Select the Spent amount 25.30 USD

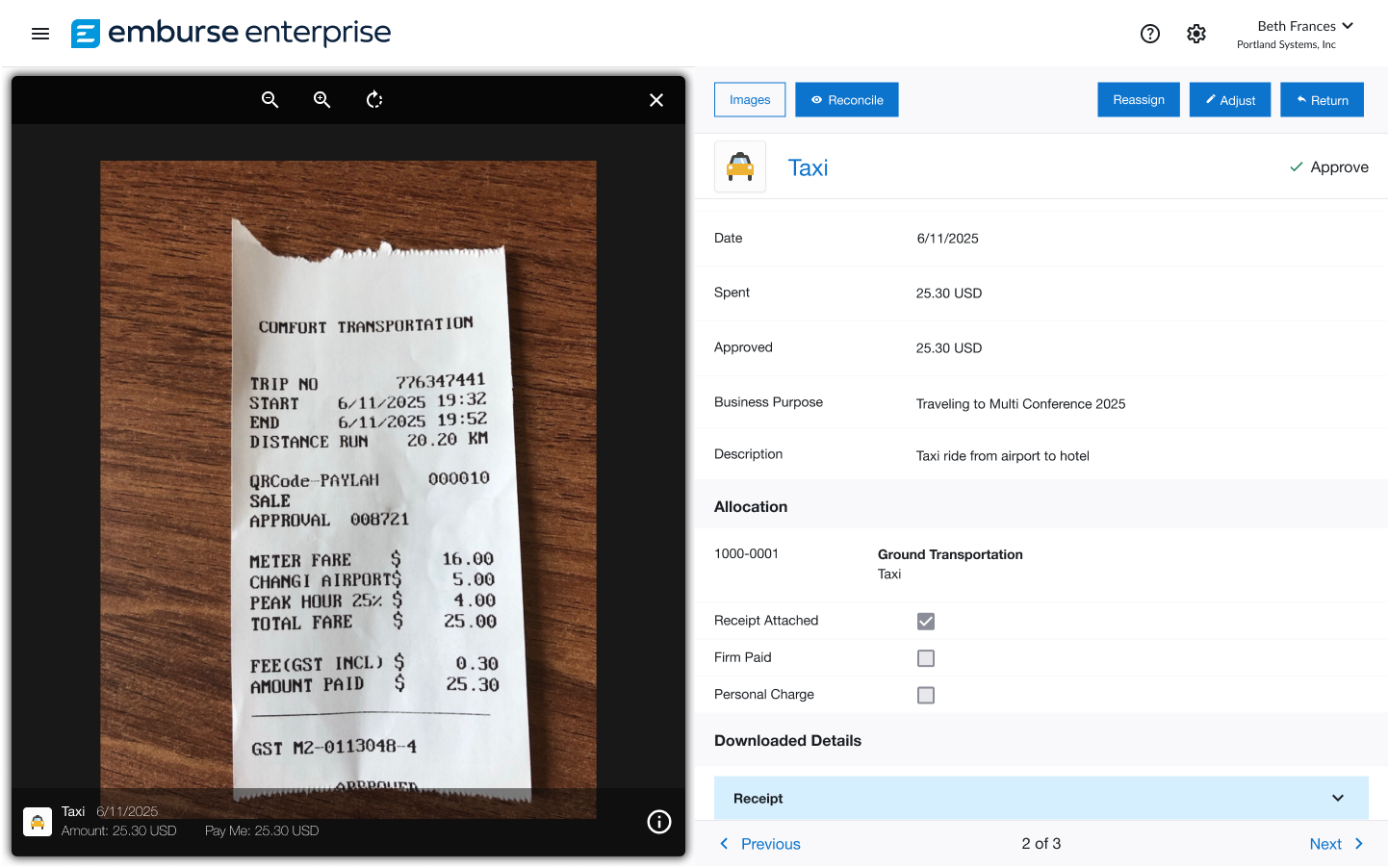(x=949, y=294)
